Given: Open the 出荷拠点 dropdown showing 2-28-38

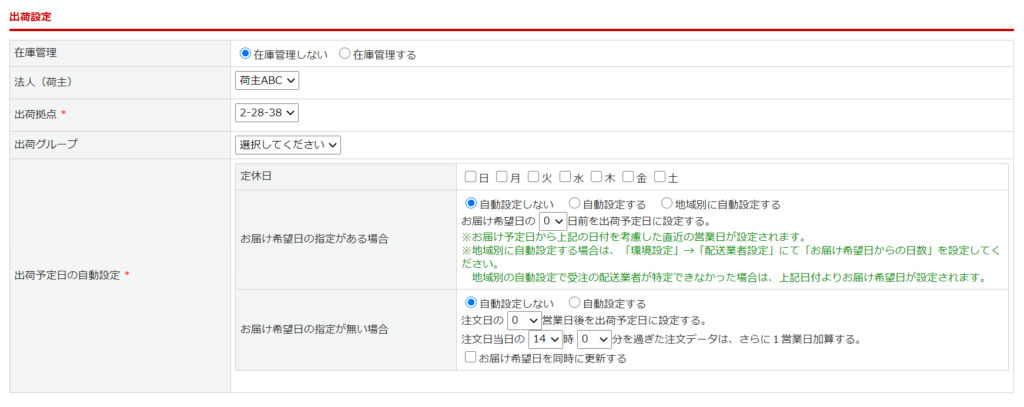Looking at the screenshot, I should pos(267,113).
